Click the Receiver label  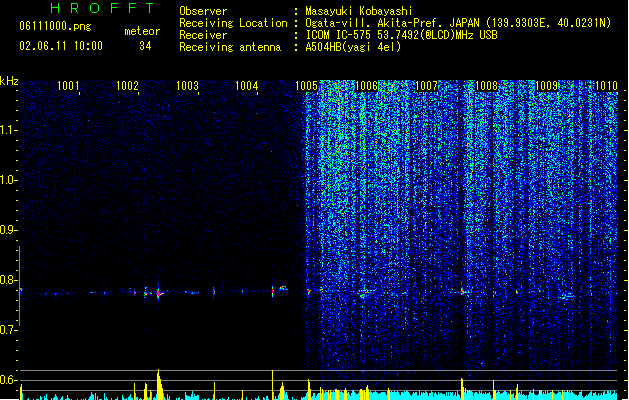pyautogui.click(x=203, y=35)
